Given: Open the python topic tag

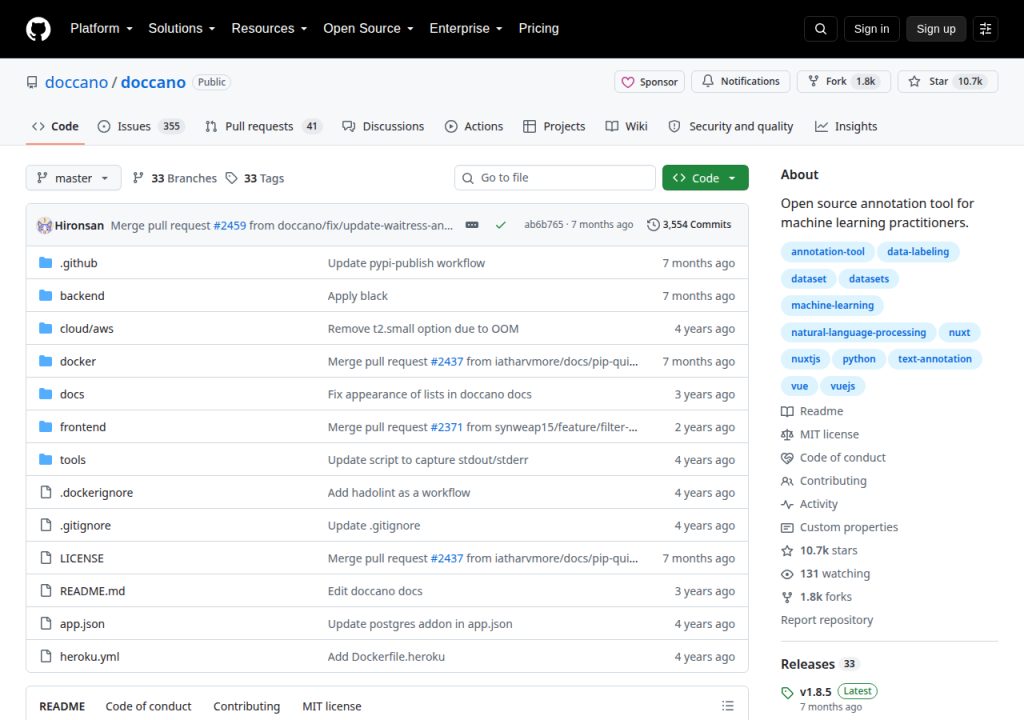Looking at the screenshot, I should coord(859,359).
